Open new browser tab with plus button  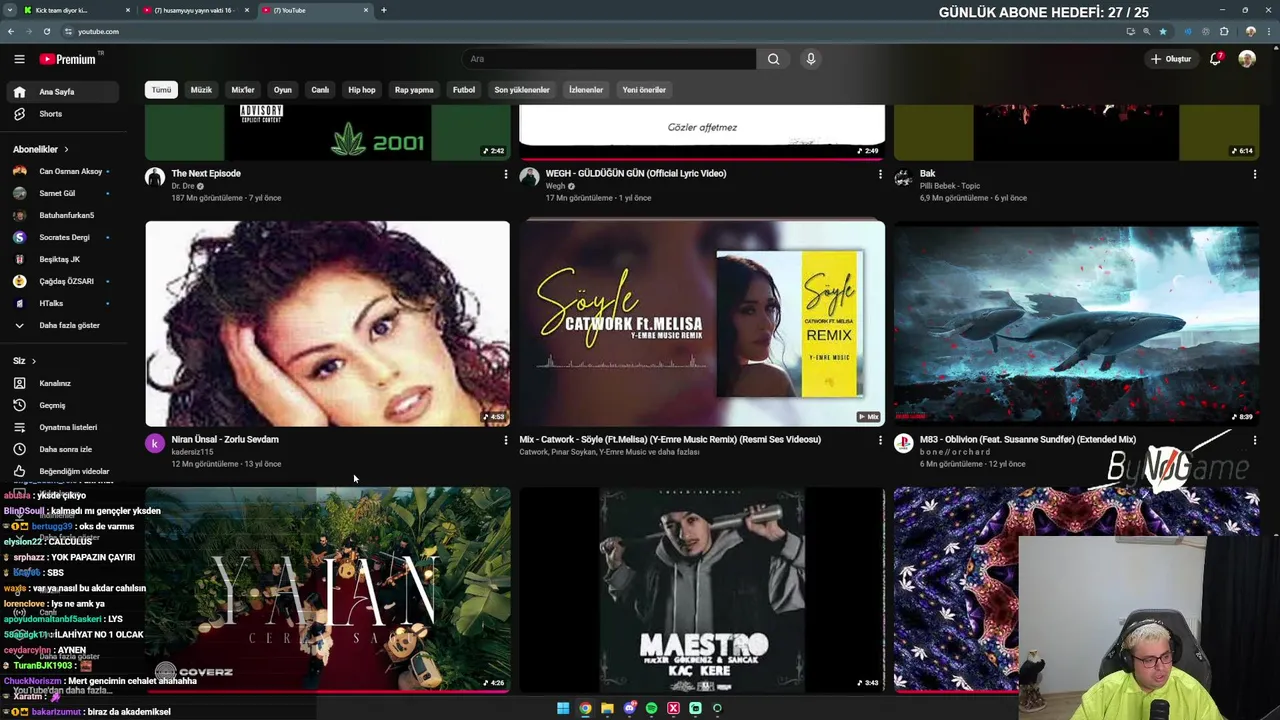point(384,10)
